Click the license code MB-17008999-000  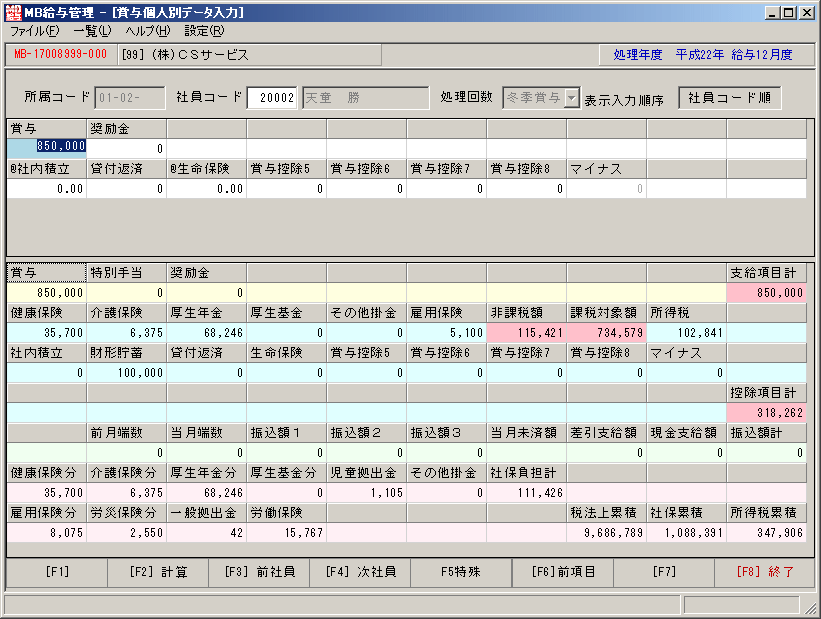point(60,54)
